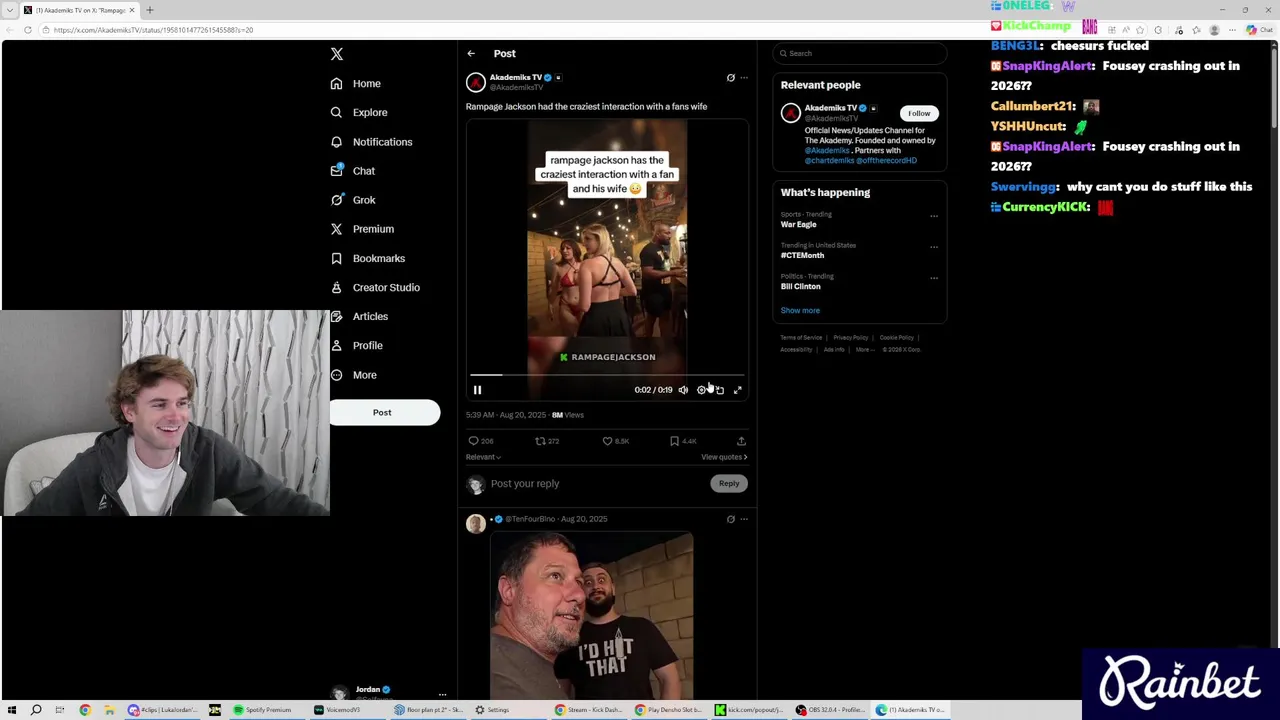Open Settings window from taskbar
This screenshot has width=1280, height=720.
point(493,710)
